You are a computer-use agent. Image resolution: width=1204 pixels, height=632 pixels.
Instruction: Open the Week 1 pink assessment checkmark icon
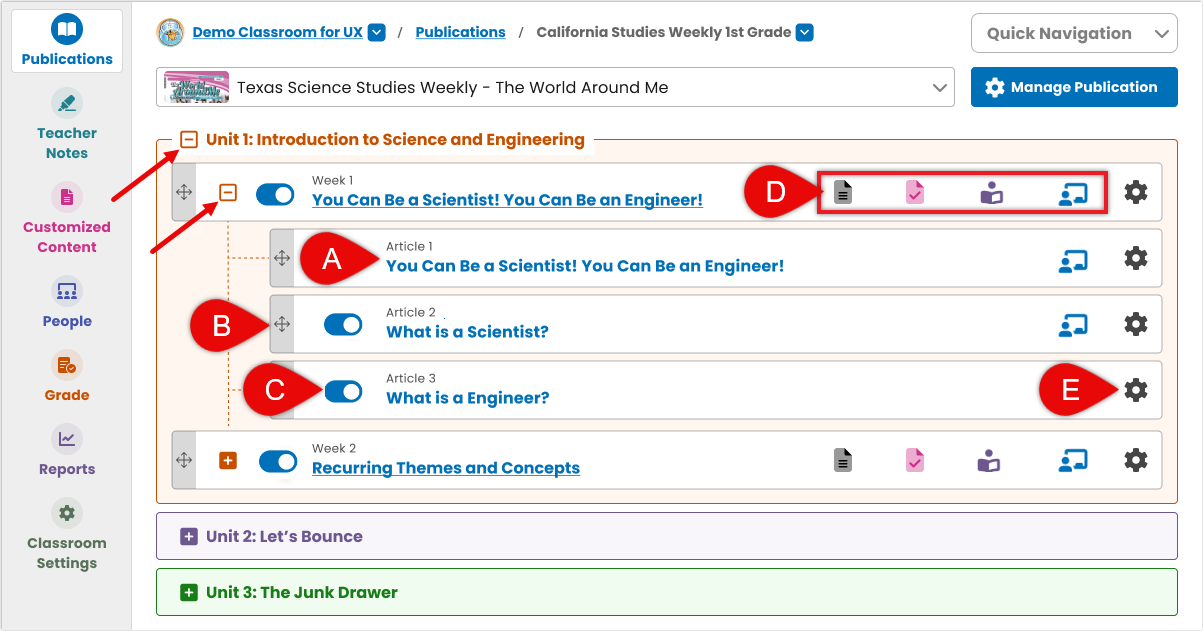(x=915, y=192)
